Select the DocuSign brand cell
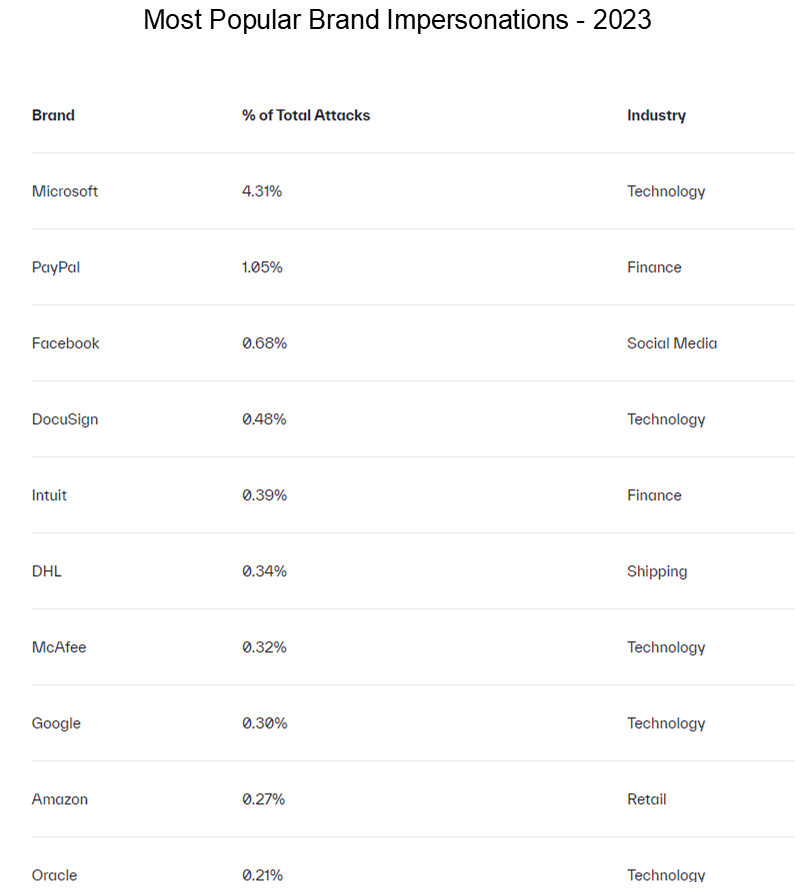The image size is (804, 894). coord(65,419)
